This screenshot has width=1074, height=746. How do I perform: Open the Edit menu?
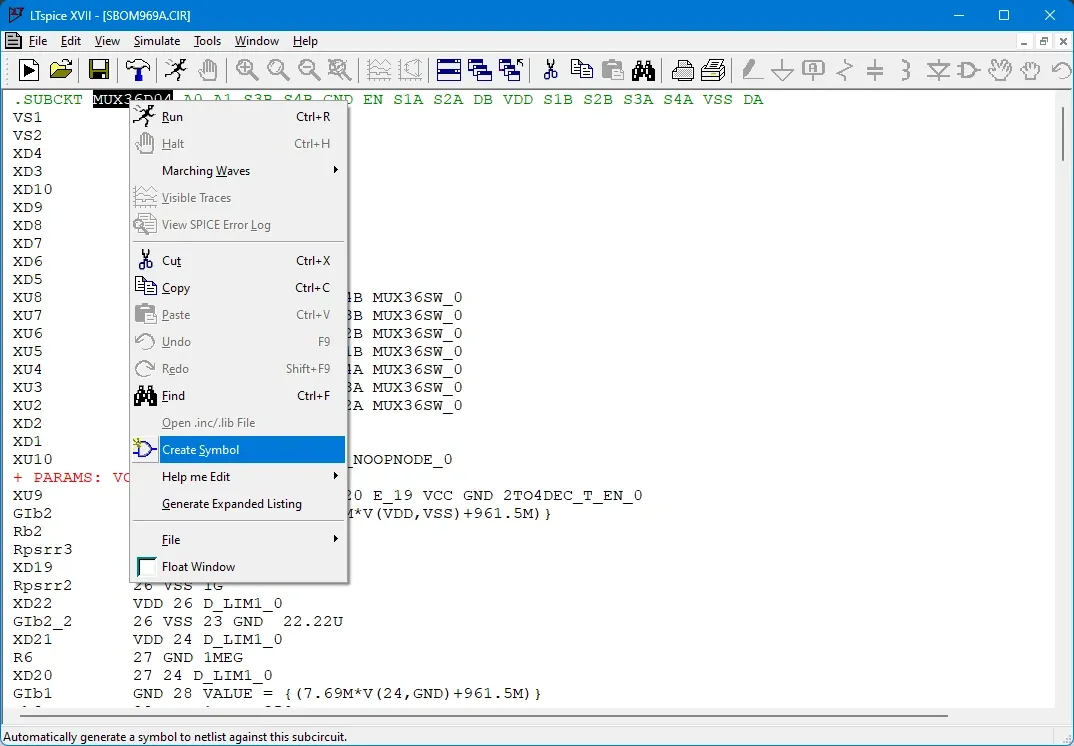[x=71, y=41]
